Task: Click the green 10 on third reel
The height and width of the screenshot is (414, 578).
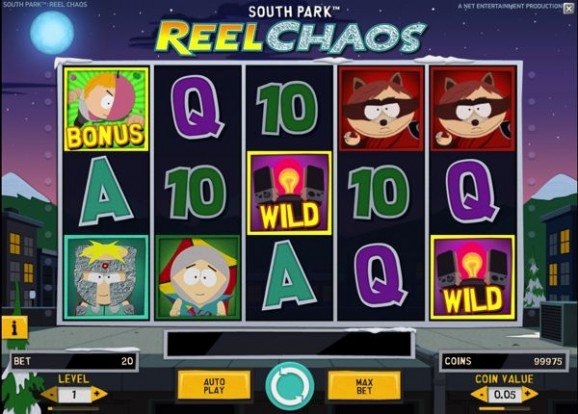Action: (x=288, y=108)
